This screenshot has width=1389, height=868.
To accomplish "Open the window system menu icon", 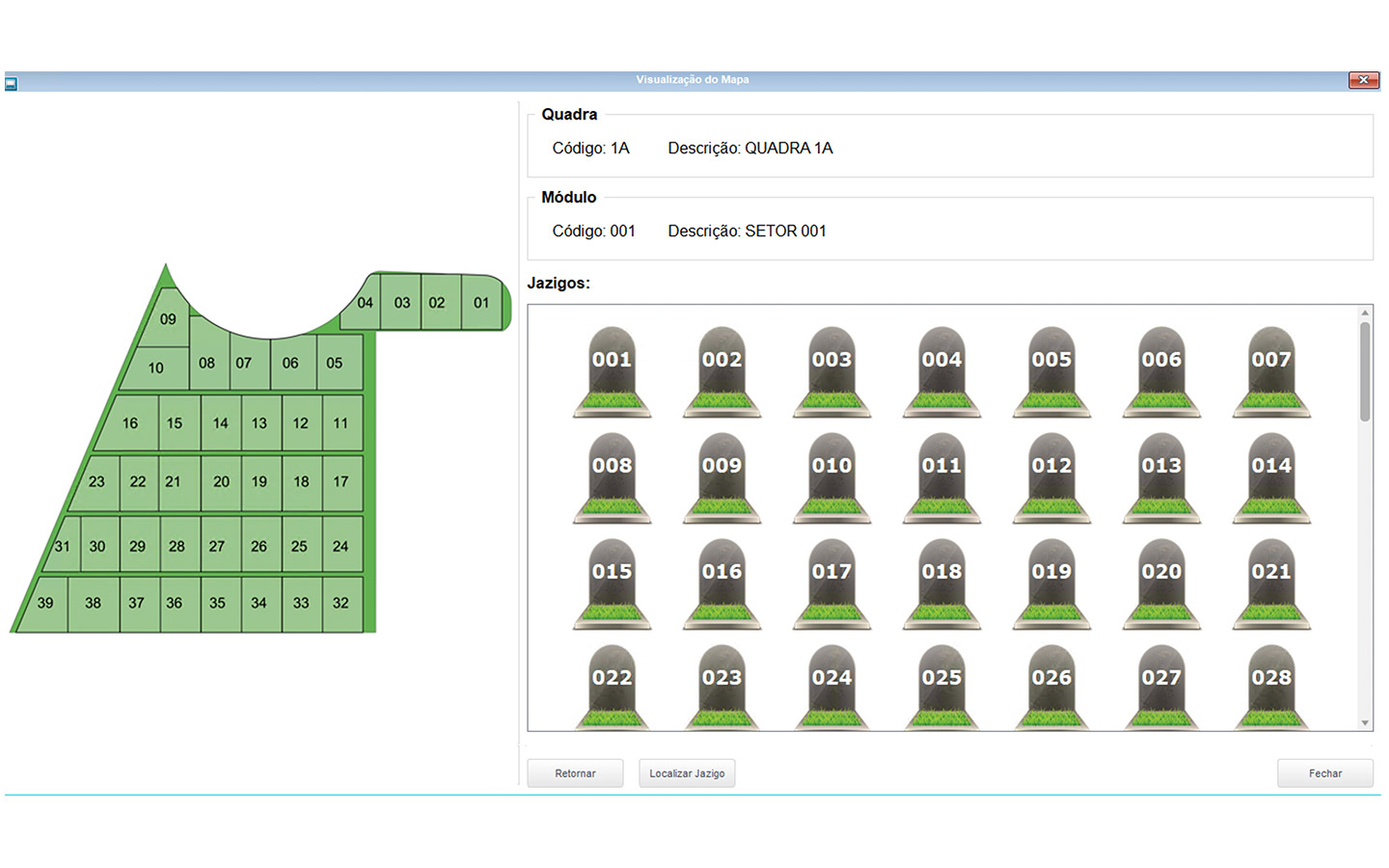I will [x=11, y=84].
